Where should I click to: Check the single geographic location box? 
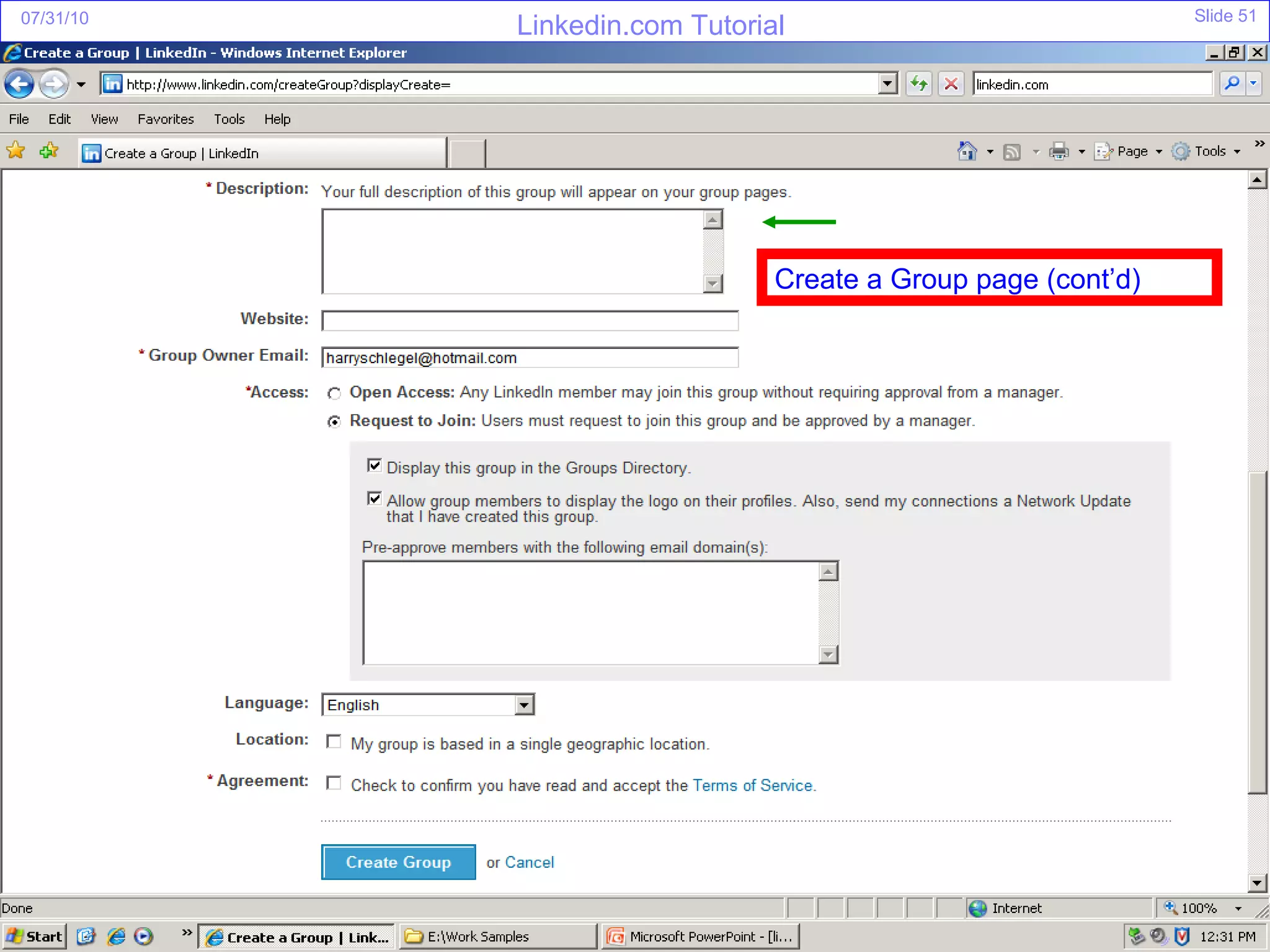coord(334,742)
